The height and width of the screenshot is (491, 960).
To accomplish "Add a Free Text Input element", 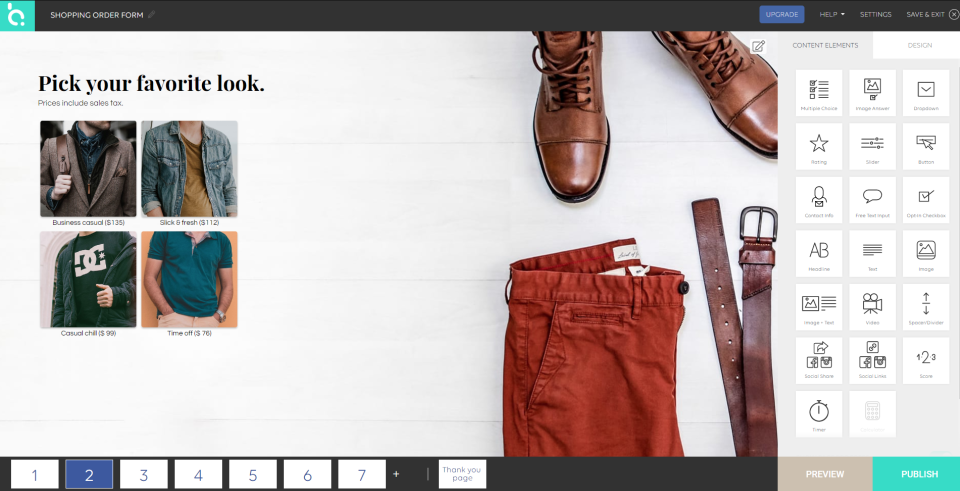I will click(872, 200).
